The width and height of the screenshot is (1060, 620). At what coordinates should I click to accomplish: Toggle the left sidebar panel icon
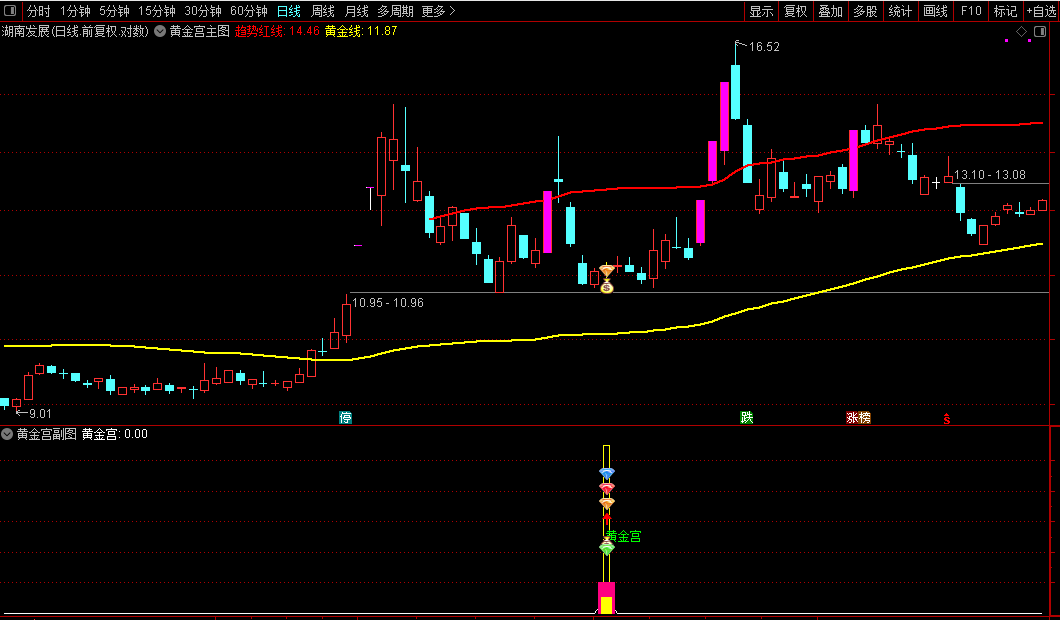tap(10, 11)
